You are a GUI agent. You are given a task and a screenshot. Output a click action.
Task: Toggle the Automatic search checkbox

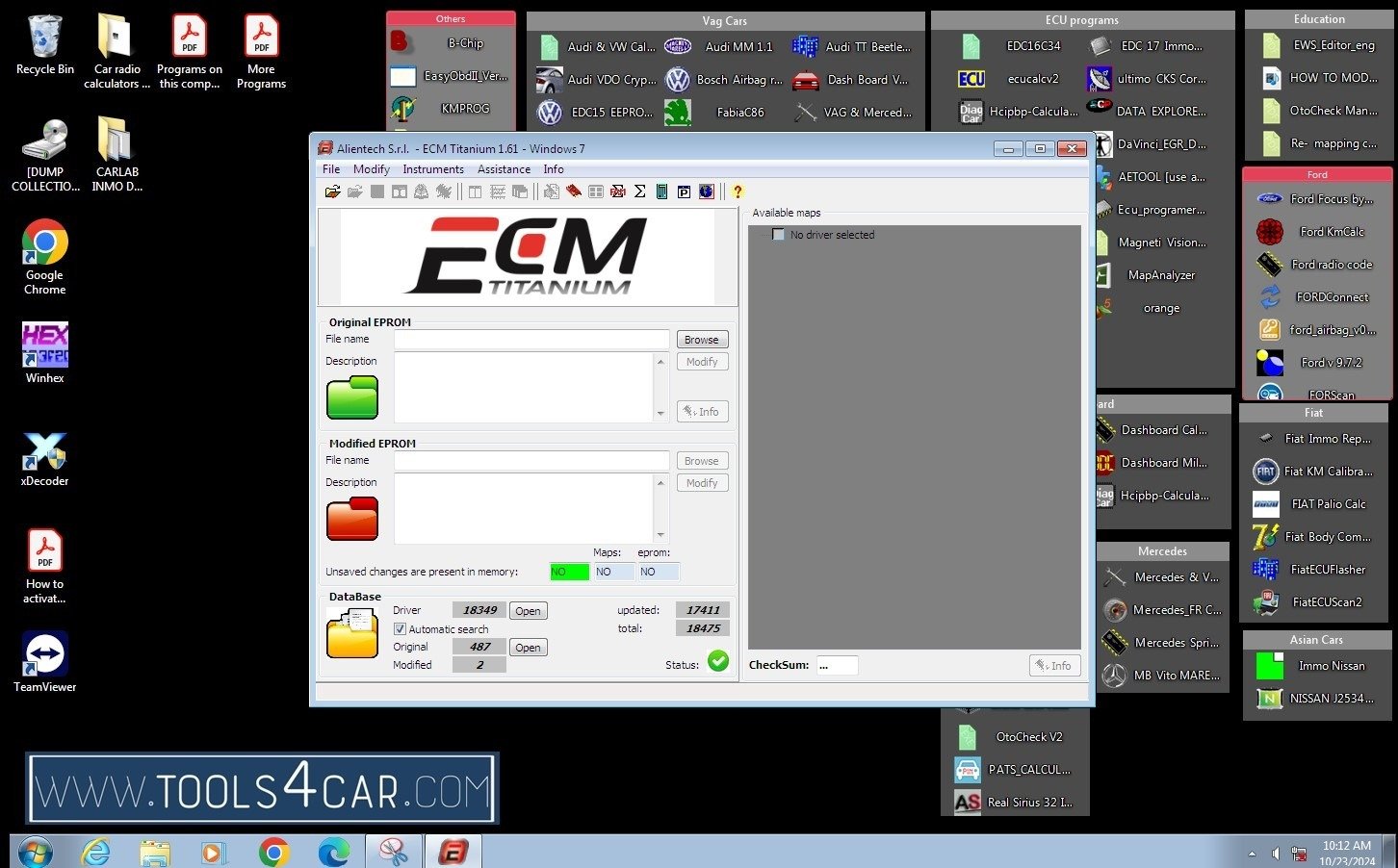400,629
